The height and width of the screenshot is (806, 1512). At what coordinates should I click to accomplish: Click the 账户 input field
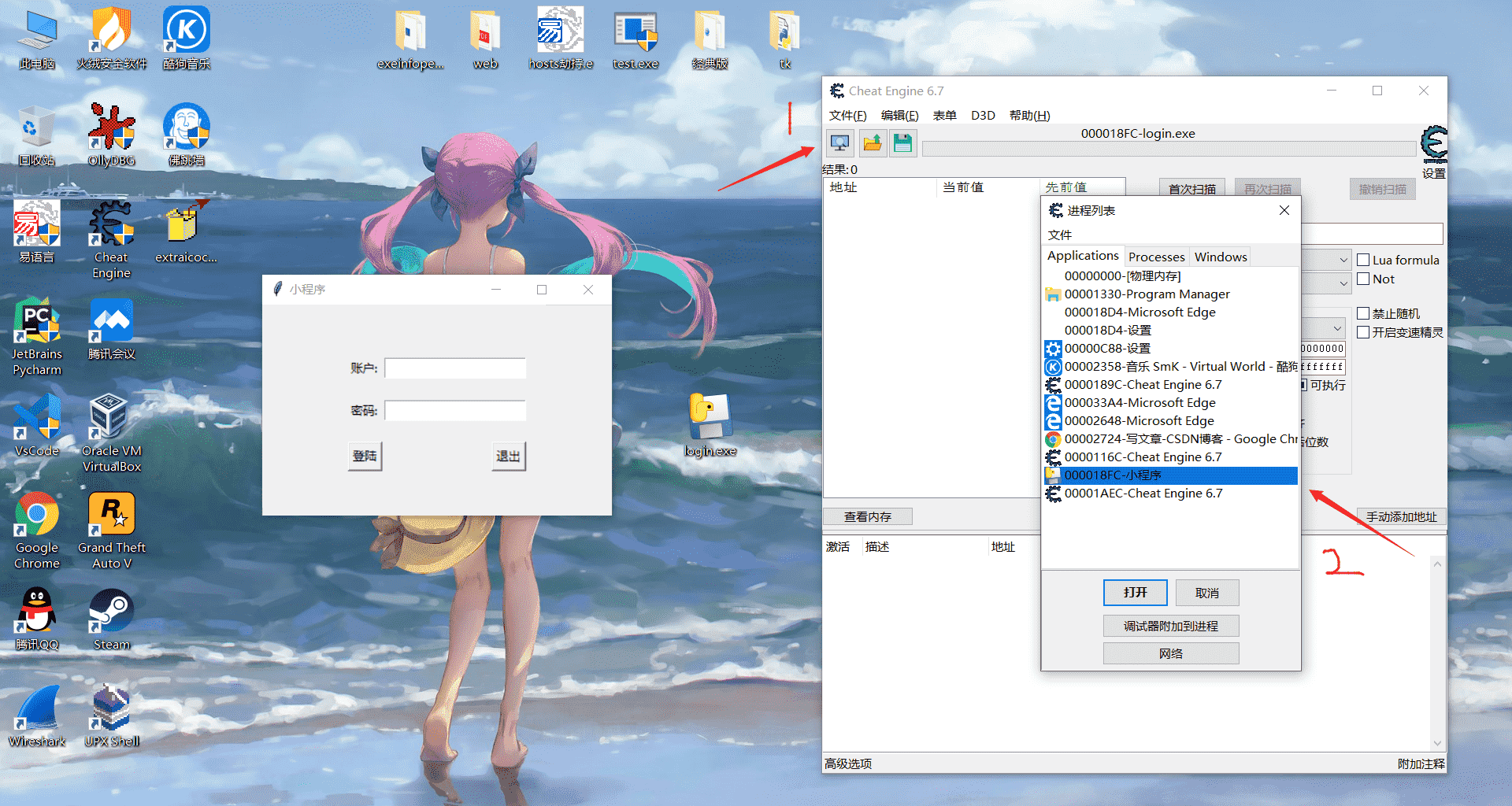455,368
